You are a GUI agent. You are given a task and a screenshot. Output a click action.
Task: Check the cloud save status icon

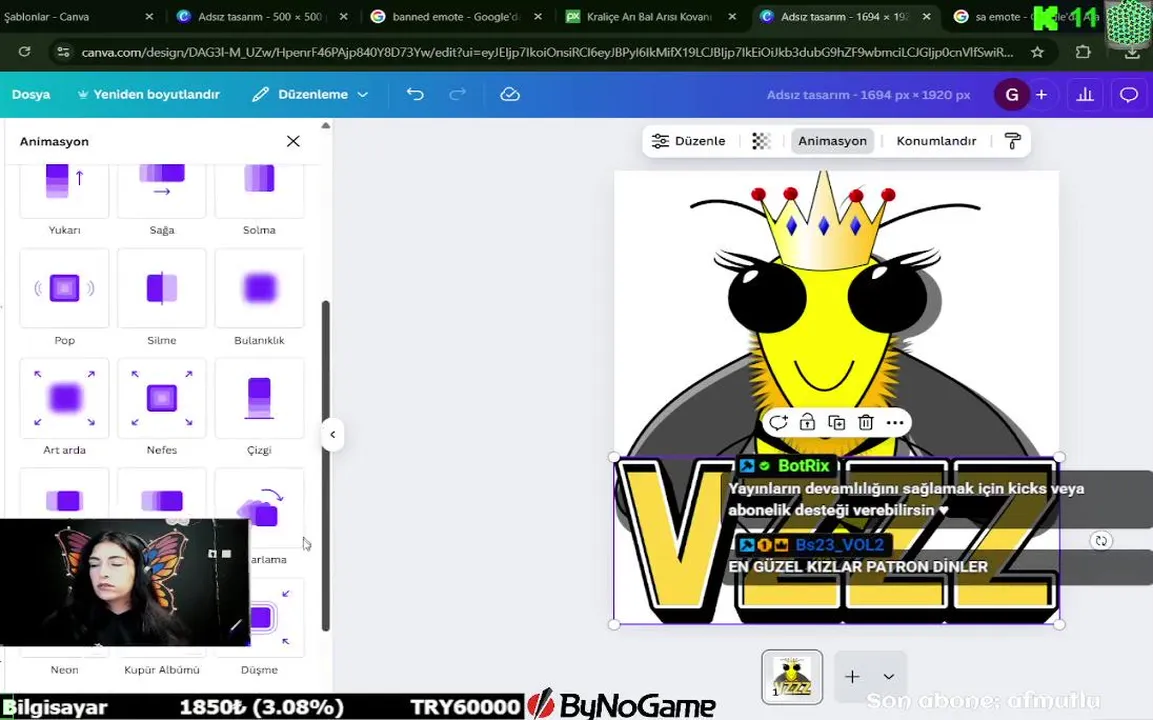pos(510,94)
